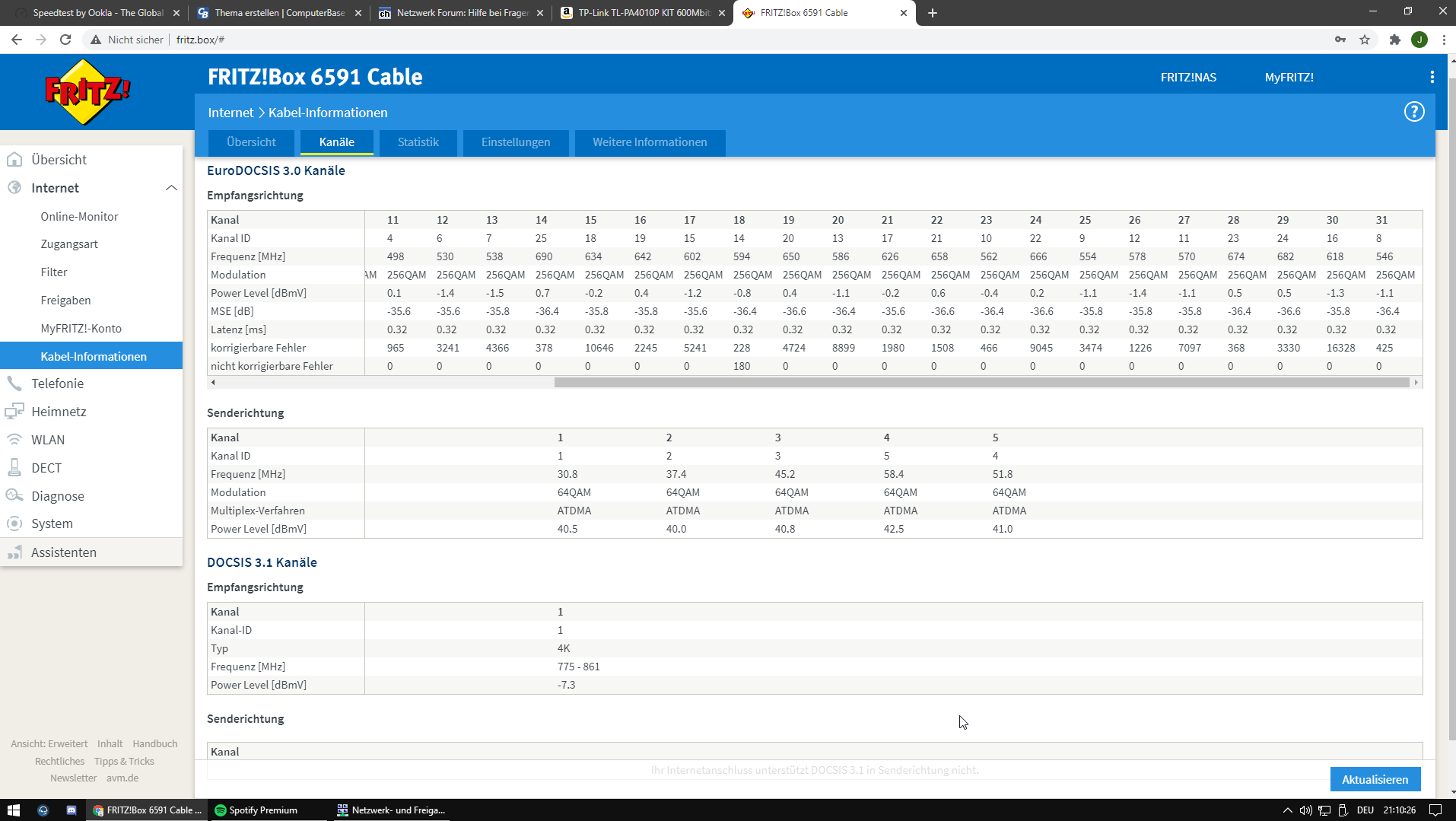Viewport: 1456px width, 821px height.
Task: Open the Weitere Informationen tab
Action: (x=650, y=142)
